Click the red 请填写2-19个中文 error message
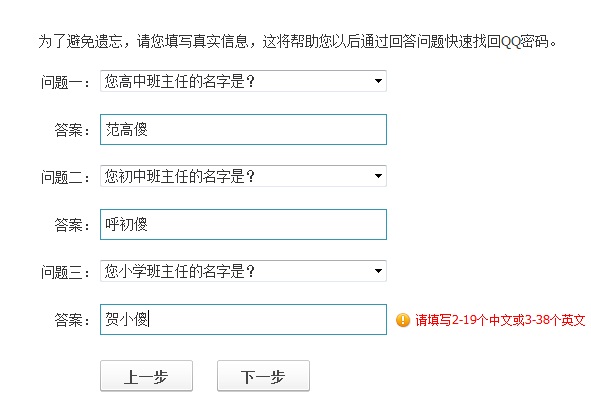 [500, 320]
